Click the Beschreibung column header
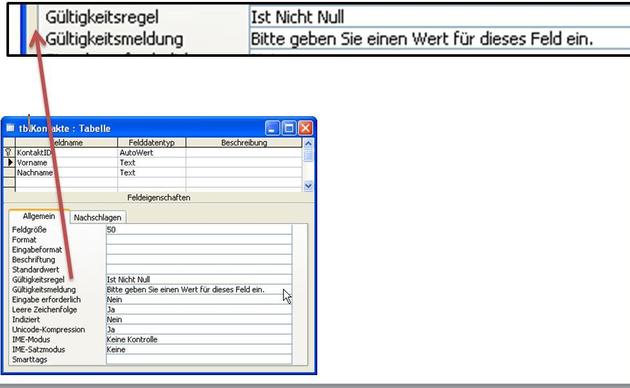630x388 pixels. coord(244,143)
